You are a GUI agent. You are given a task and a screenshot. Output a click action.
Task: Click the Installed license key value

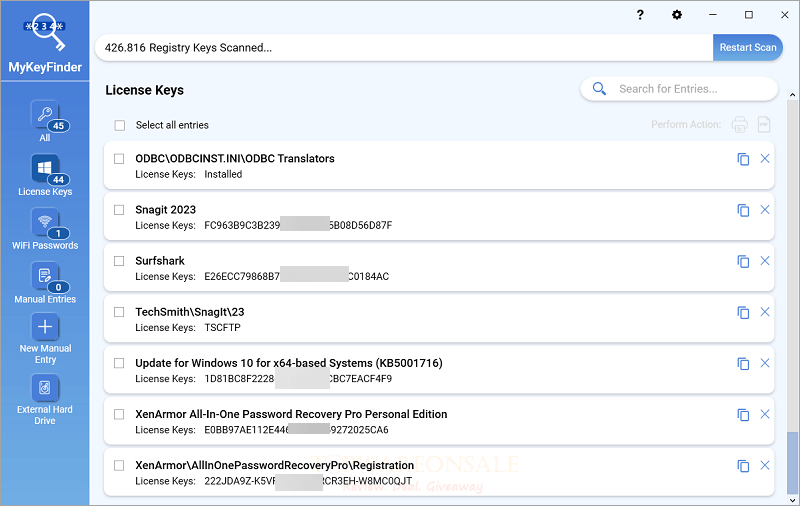coord(223,174)
